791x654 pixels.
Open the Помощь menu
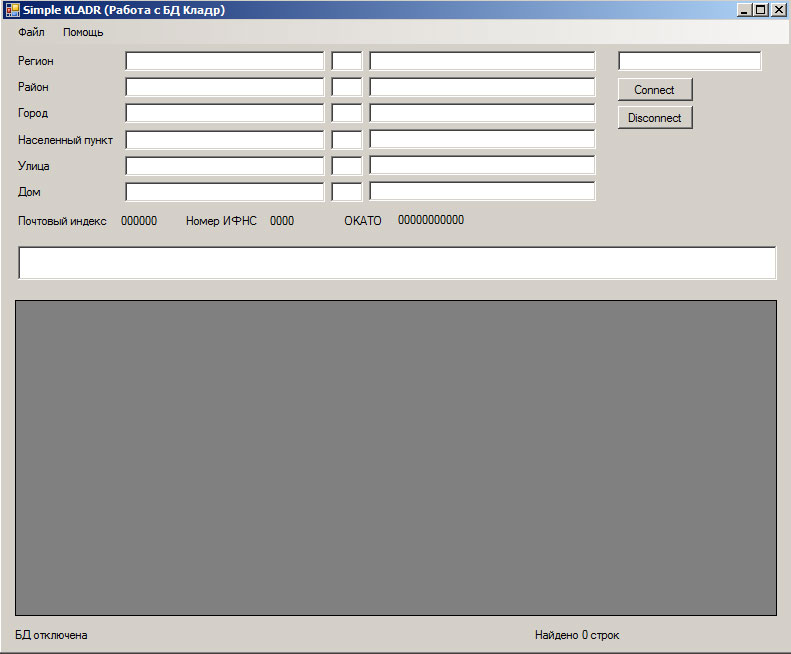point(83,32)
